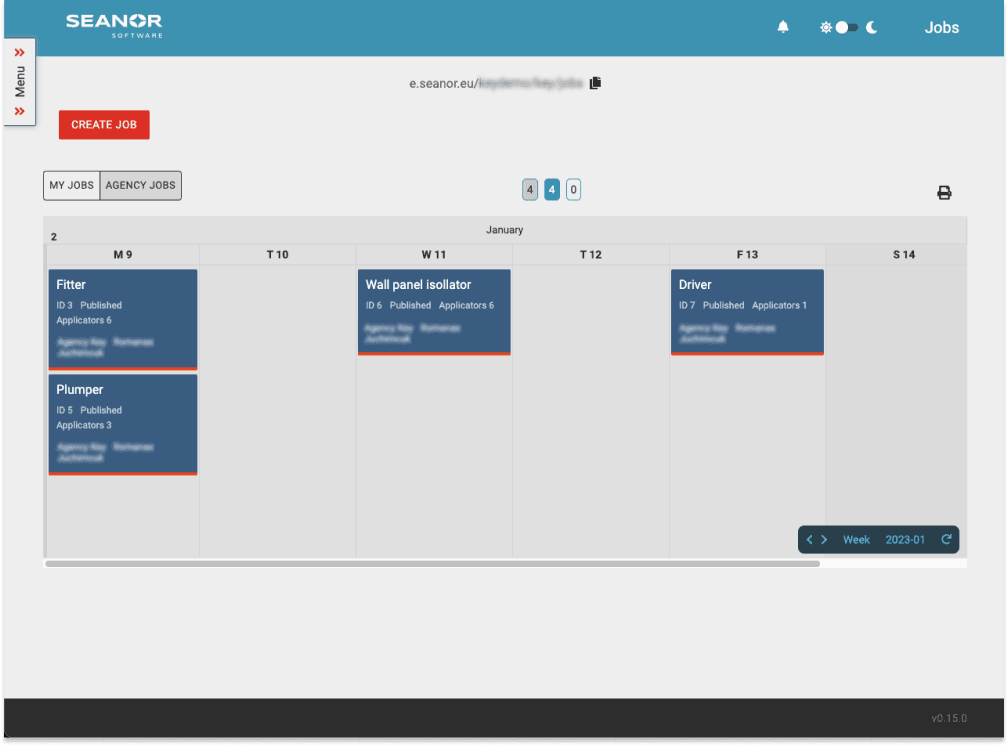Toggle the grey '4' job count filter
Viewport: 1008px width, 746px height.
[x=530, y=189]
